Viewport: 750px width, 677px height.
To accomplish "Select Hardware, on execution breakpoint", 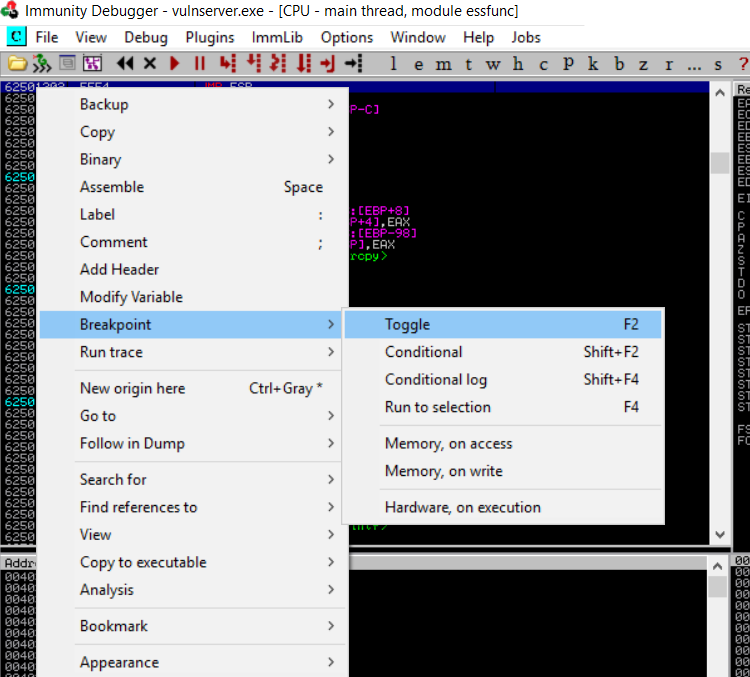I will pyautogui.click(x=503, y=507).
